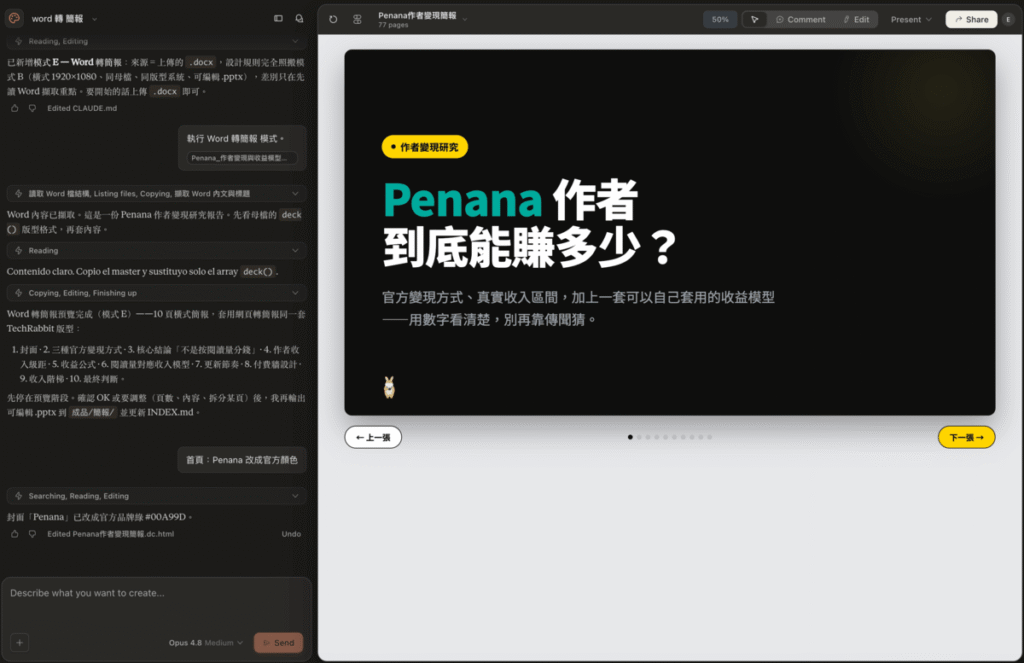Thumbs down the latest Penana edit response
This screenshot has width=1024, height=663.
[x=32, y=534]
